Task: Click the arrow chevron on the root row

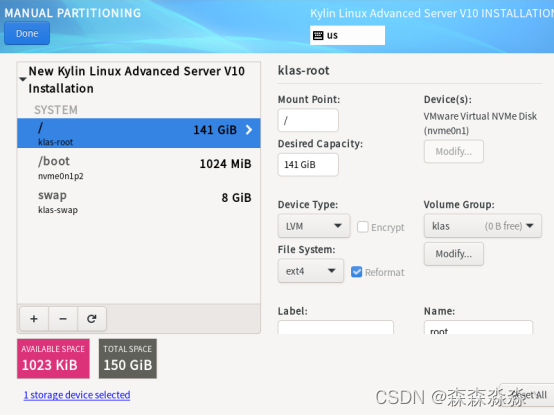Action: click(x=249, y=130)
